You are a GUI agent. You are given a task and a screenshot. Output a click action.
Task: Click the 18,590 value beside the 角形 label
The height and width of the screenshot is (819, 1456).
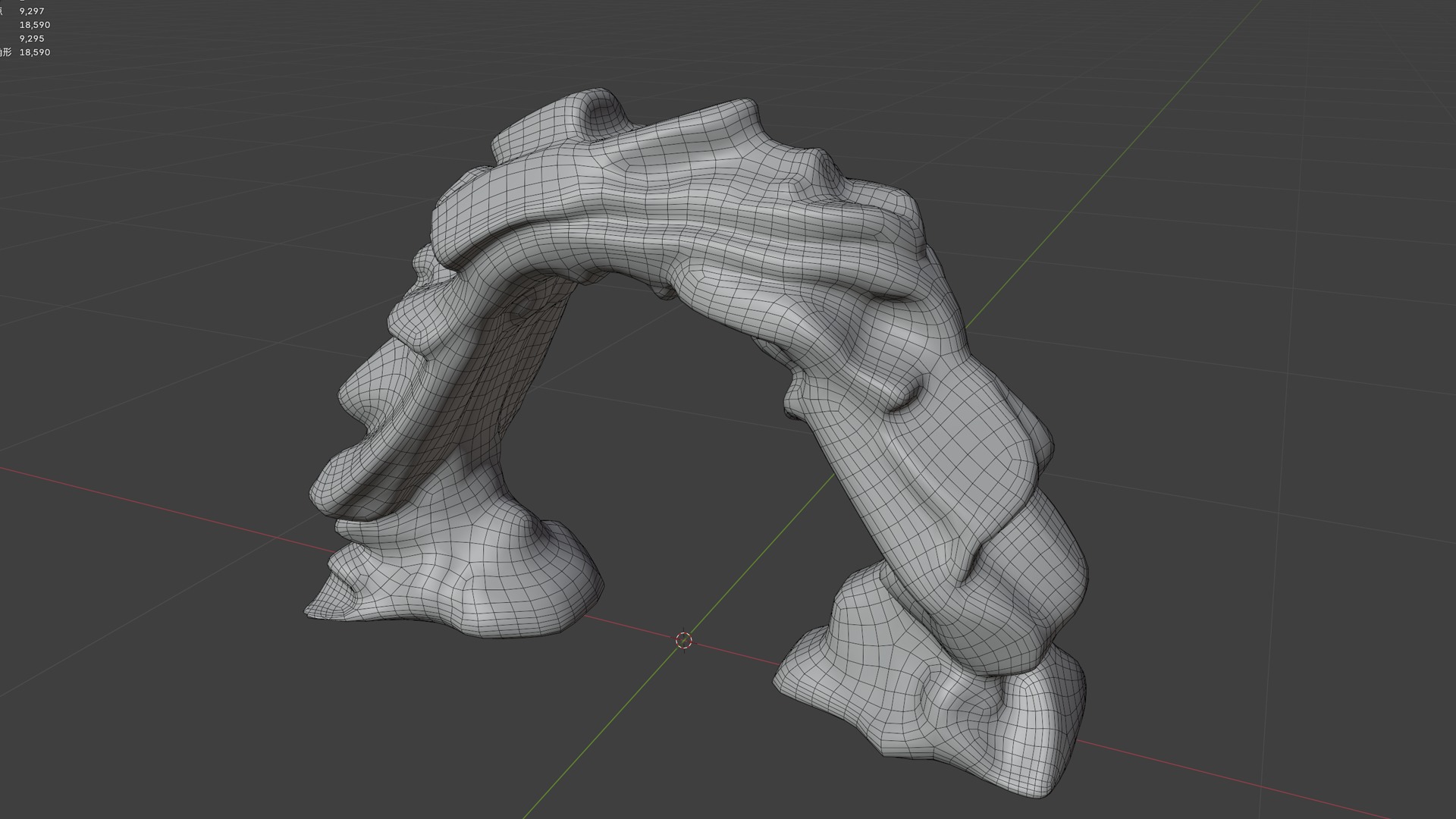point(35,52)
